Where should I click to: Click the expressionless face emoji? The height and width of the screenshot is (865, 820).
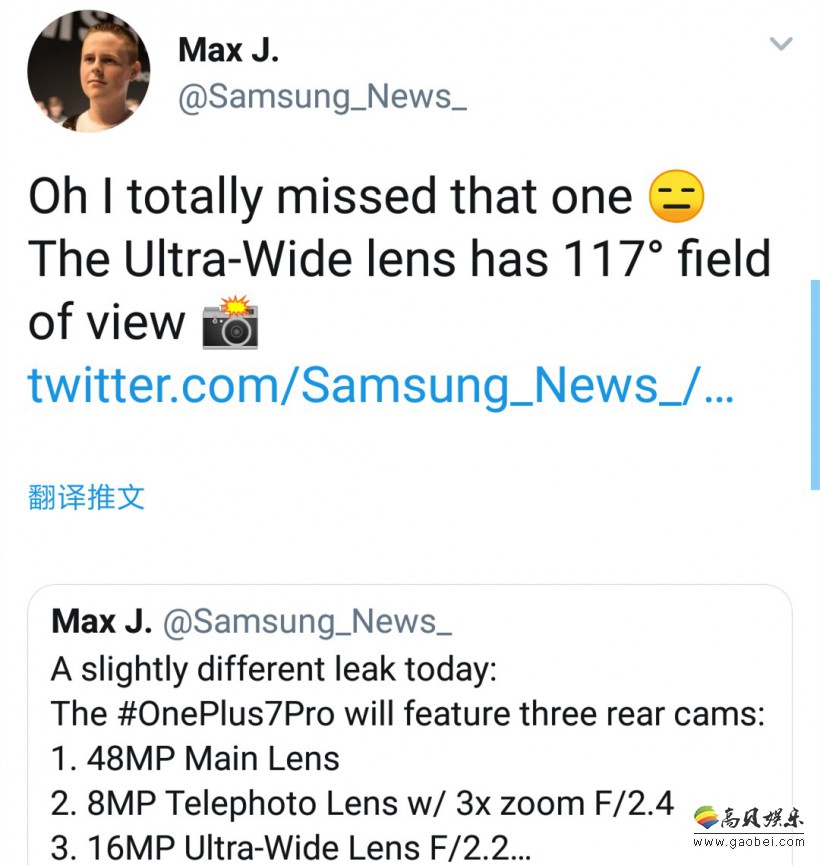[x=676, y=196]
